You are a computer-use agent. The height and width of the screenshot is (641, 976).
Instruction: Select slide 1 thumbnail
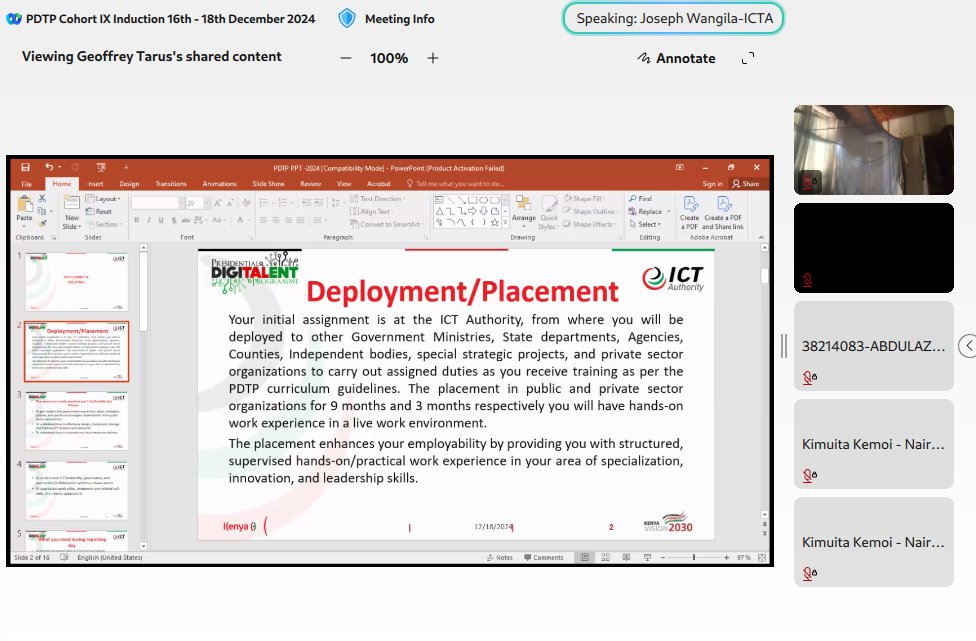[x=77, y=282]
